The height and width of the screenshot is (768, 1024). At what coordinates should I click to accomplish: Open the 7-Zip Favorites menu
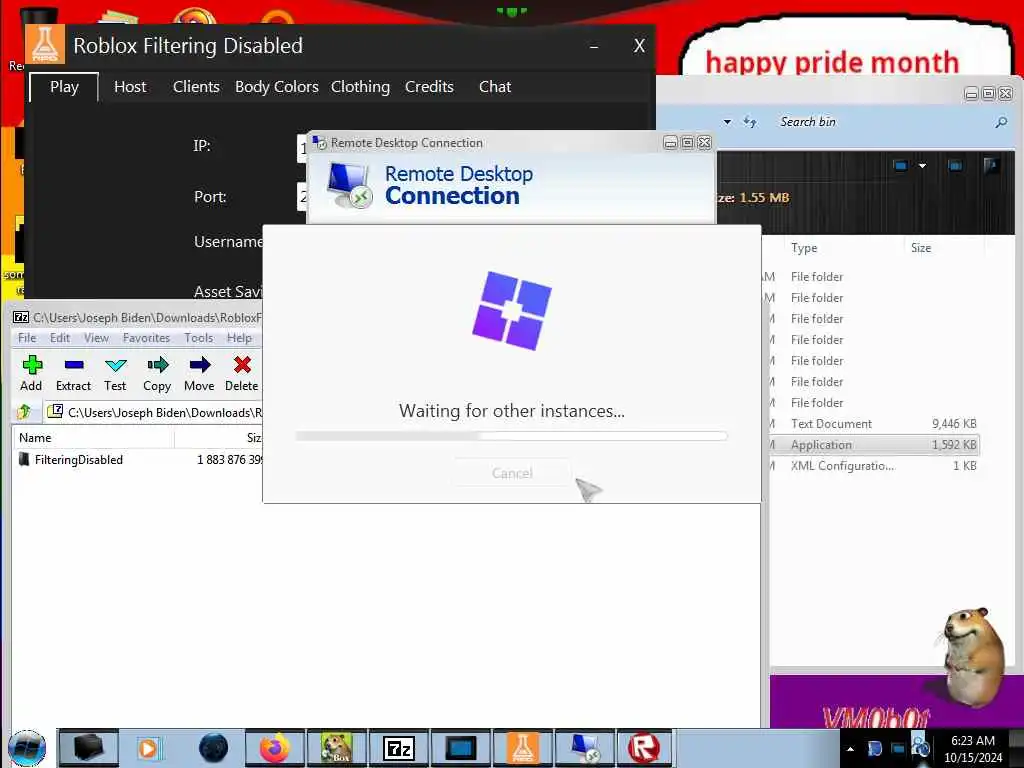[x=146, y=338]
